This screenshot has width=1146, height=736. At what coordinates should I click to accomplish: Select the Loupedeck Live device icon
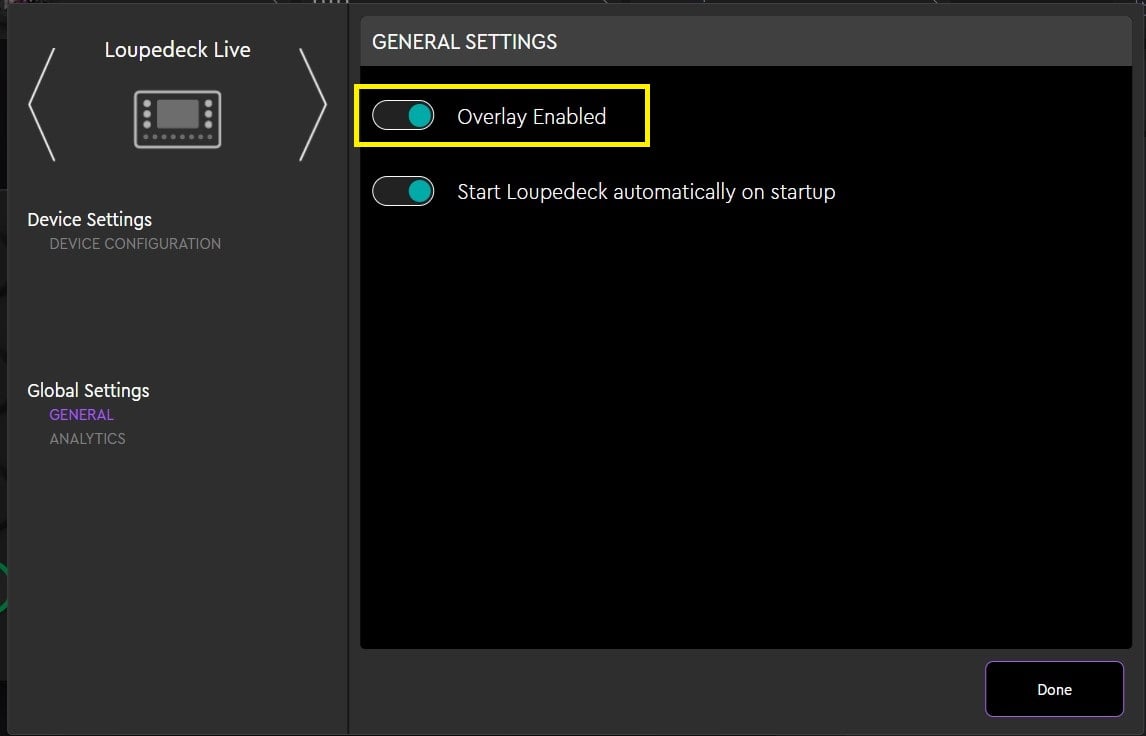pos(177,118)
